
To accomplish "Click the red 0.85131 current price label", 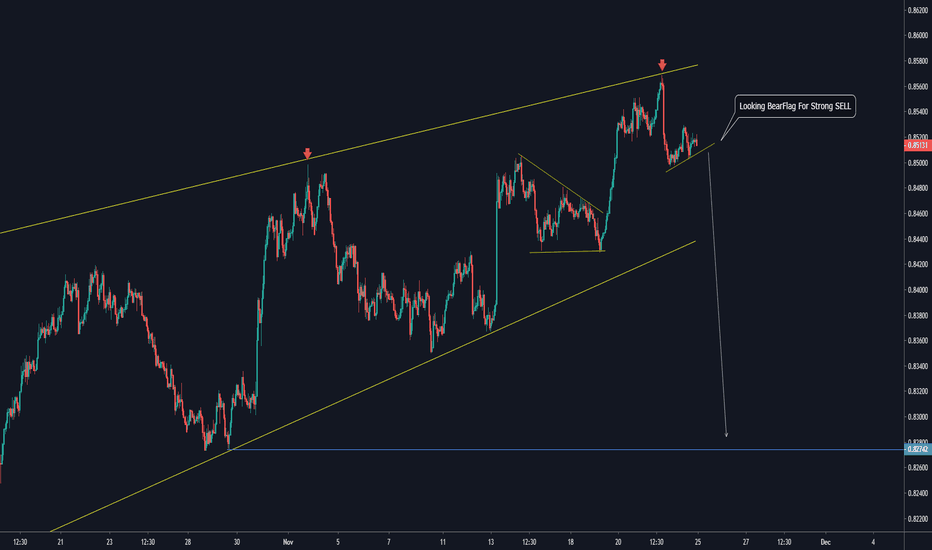I will 917,144.
